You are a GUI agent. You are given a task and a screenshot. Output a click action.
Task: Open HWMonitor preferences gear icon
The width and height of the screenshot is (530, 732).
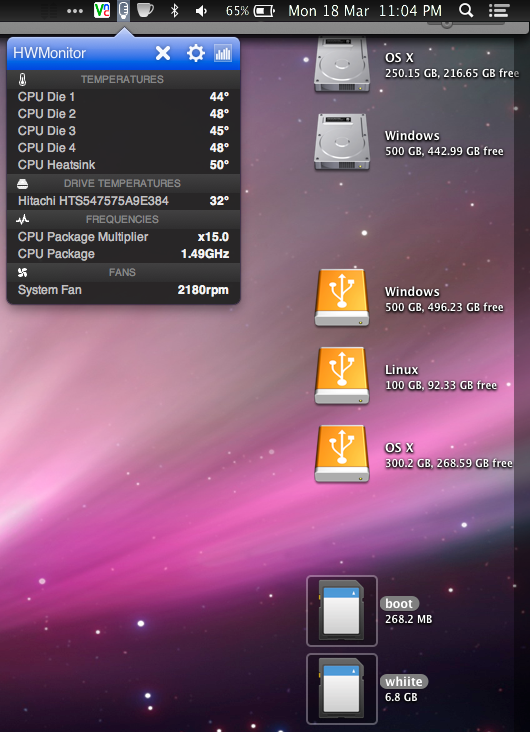click(196, 53)
